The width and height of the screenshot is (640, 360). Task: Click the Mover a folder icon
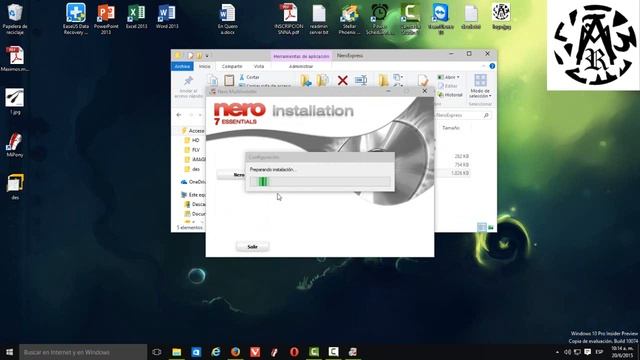tap(306, 80)
